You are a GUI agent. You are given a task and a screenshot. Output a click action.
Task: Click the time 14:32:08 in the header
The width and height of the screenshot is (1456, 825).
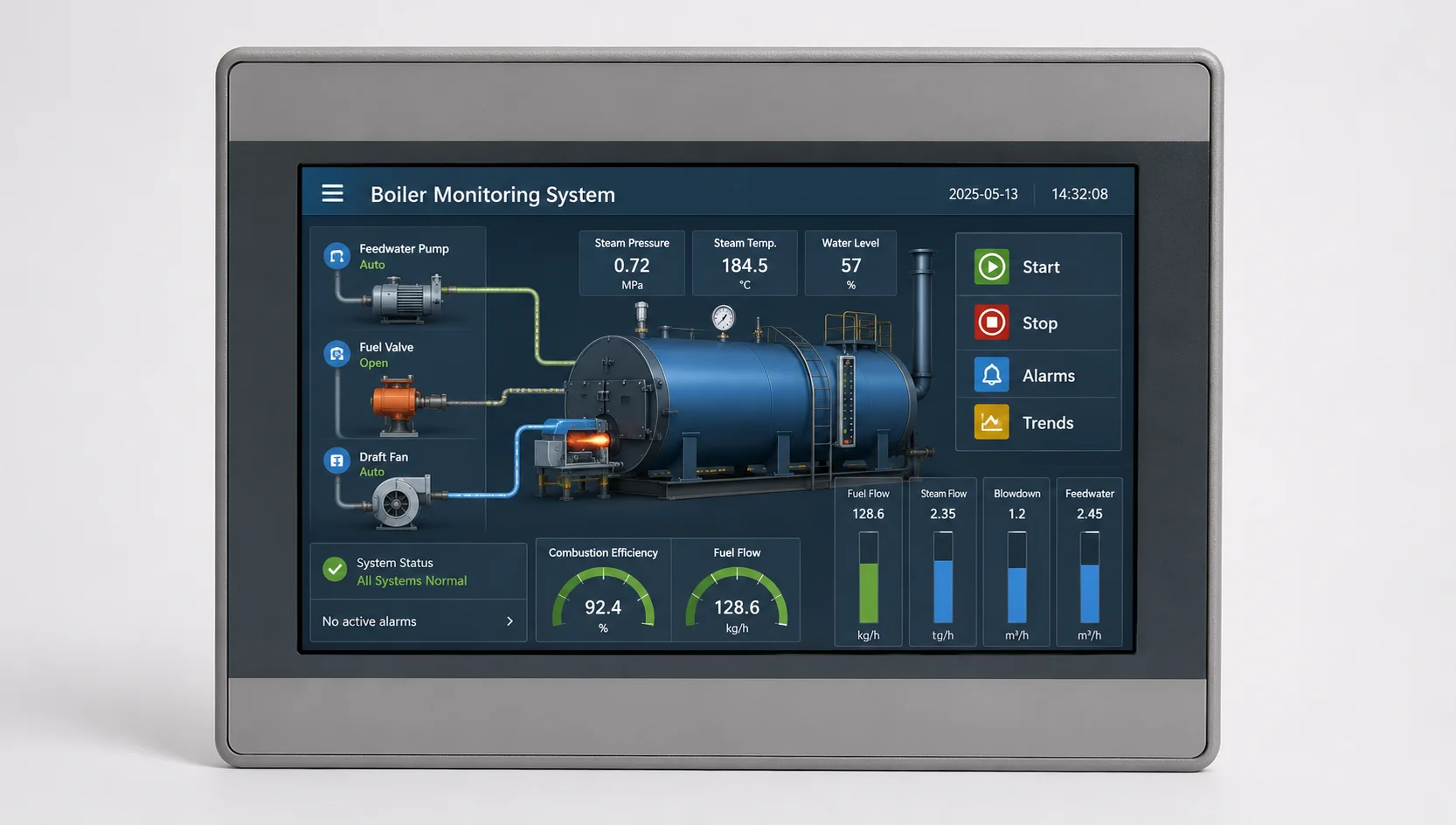(1079, 194)
